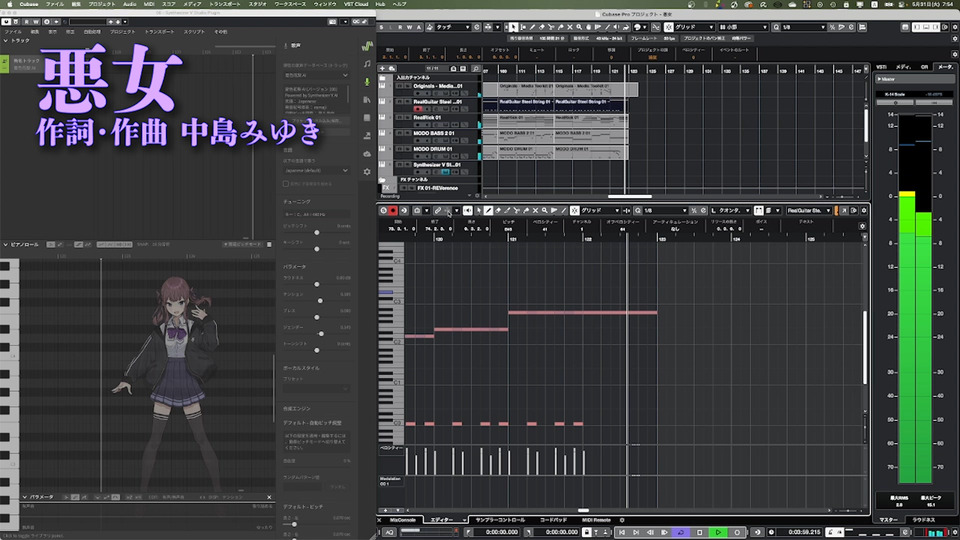This screenshot has height=540, width=960.
Task: Click the green Play transport button
Action: pyautogui.click(x=718, y=532)
